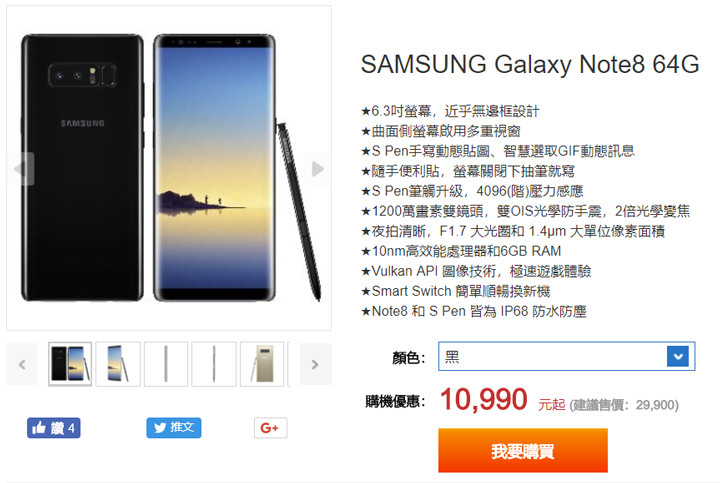Click the 建議售價 29,900 text
720x483 pixels.
pyautogui.click(x=624, y=405)
